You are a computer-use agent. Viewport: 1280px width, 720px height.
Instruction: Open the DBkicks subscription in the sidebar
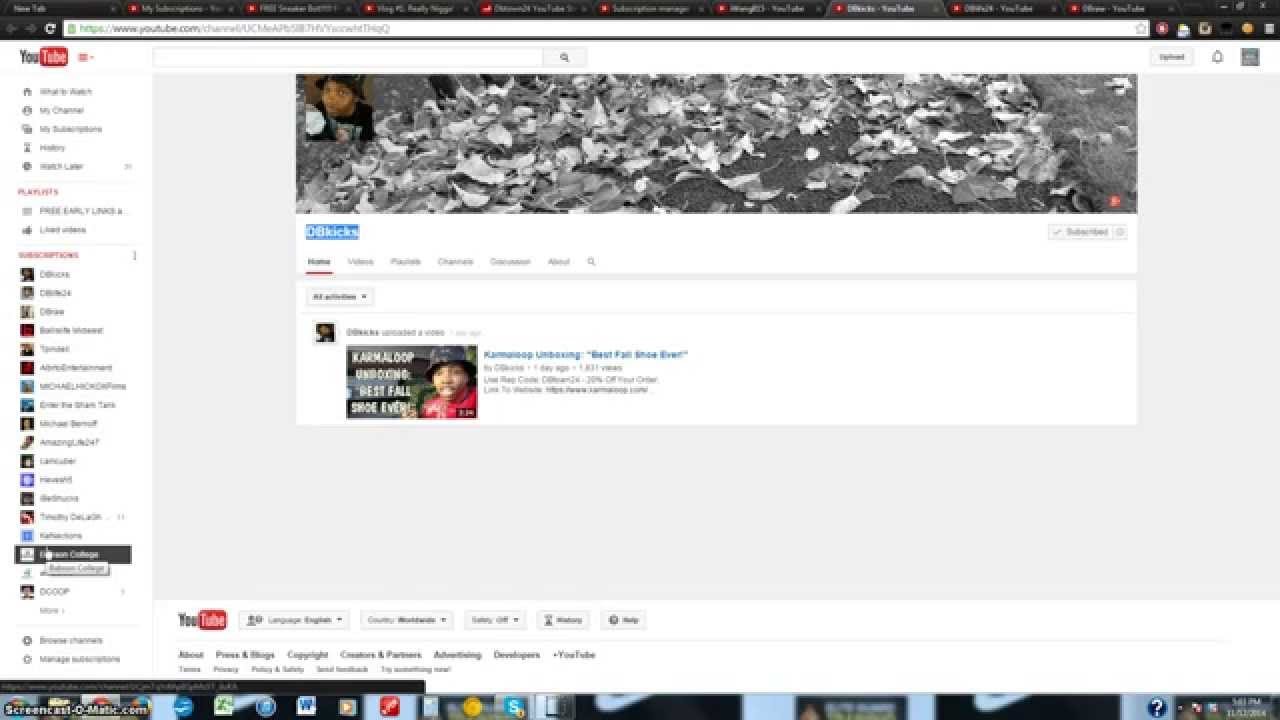coord(54,274)
